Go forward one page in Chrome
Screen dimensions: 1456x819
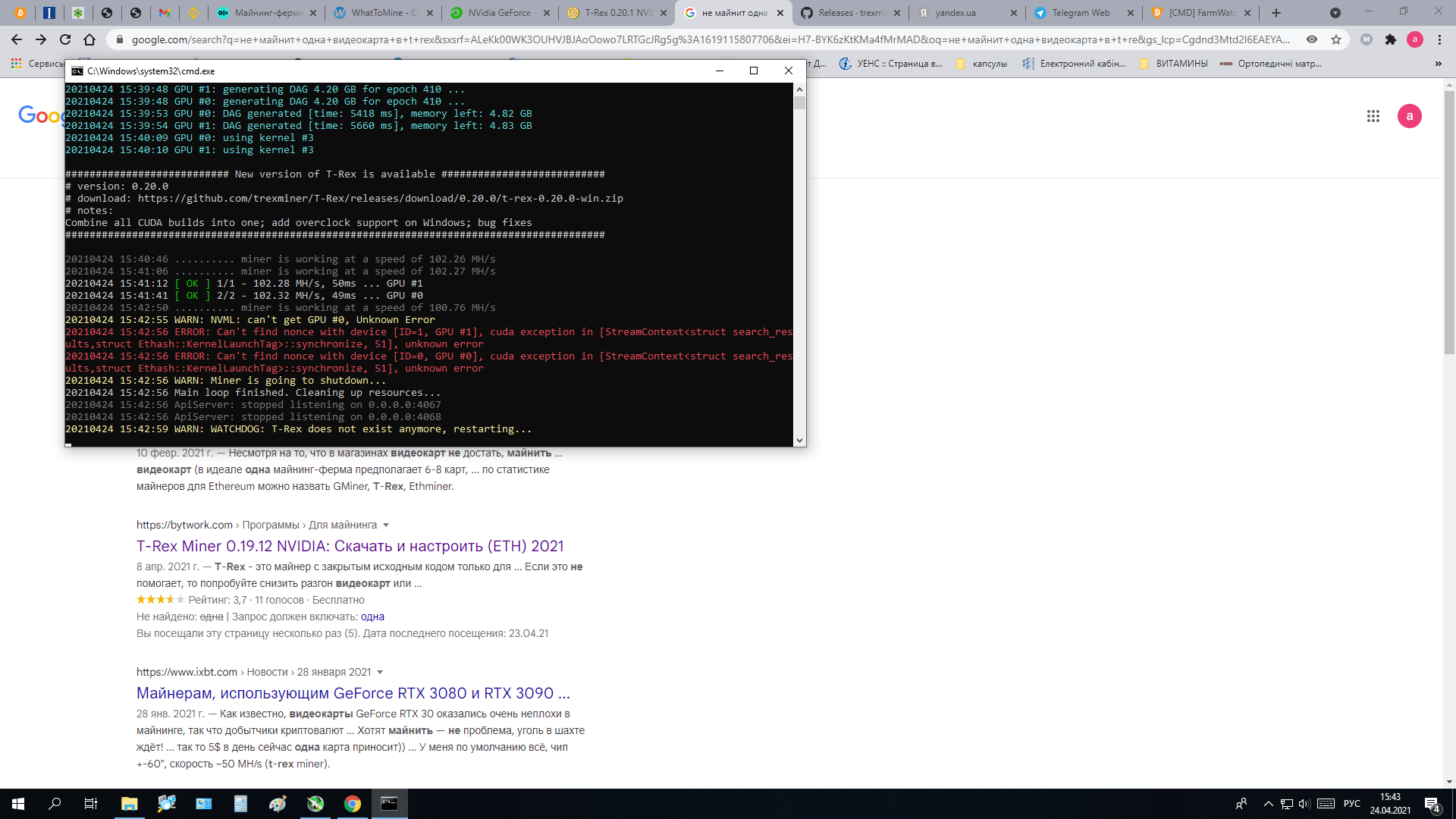[41, 39]
